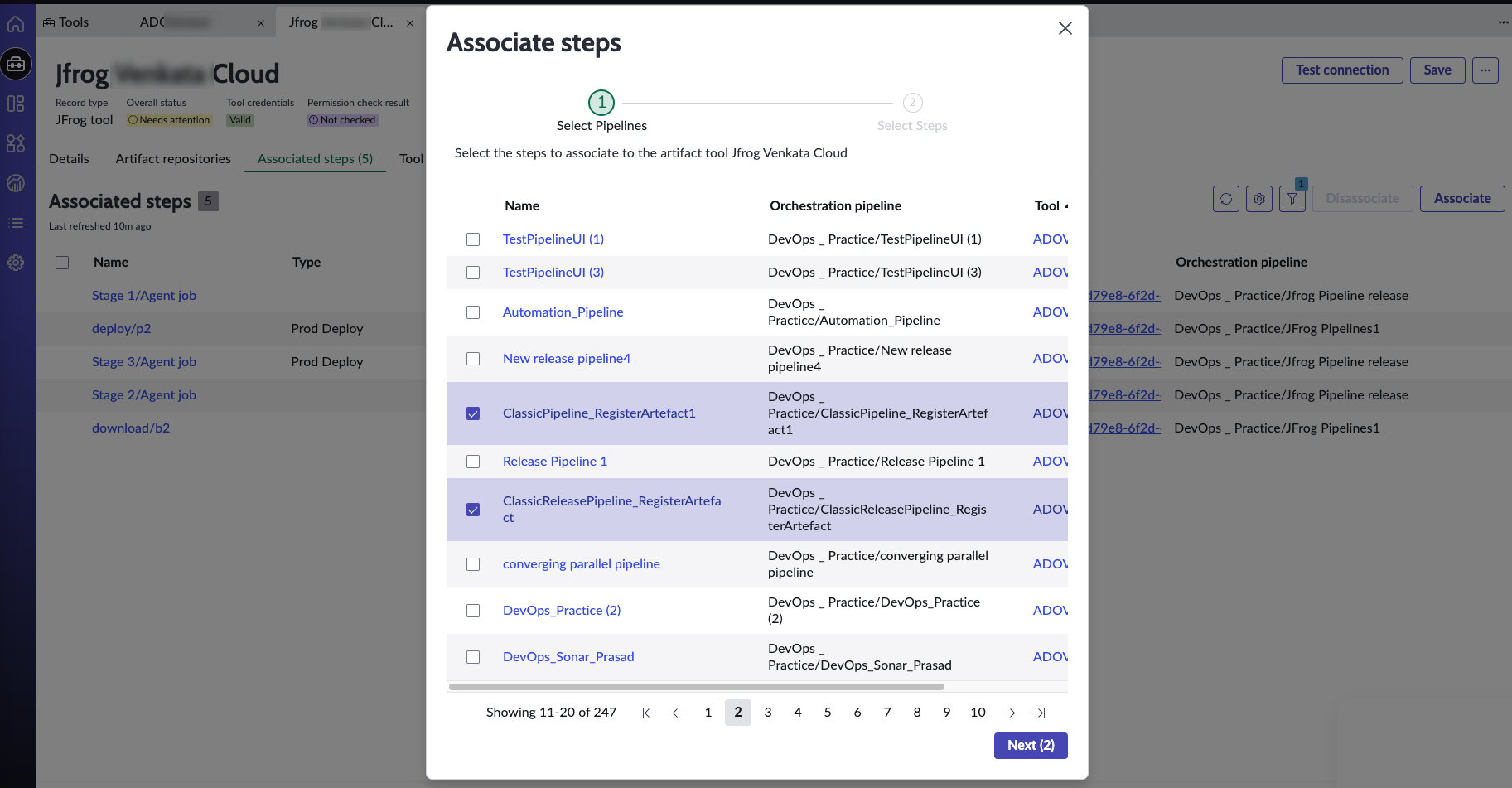This screenshot has height=788, width=1512.
Task: Go to the last page of pipelines
Action: tap(1039, 713)
